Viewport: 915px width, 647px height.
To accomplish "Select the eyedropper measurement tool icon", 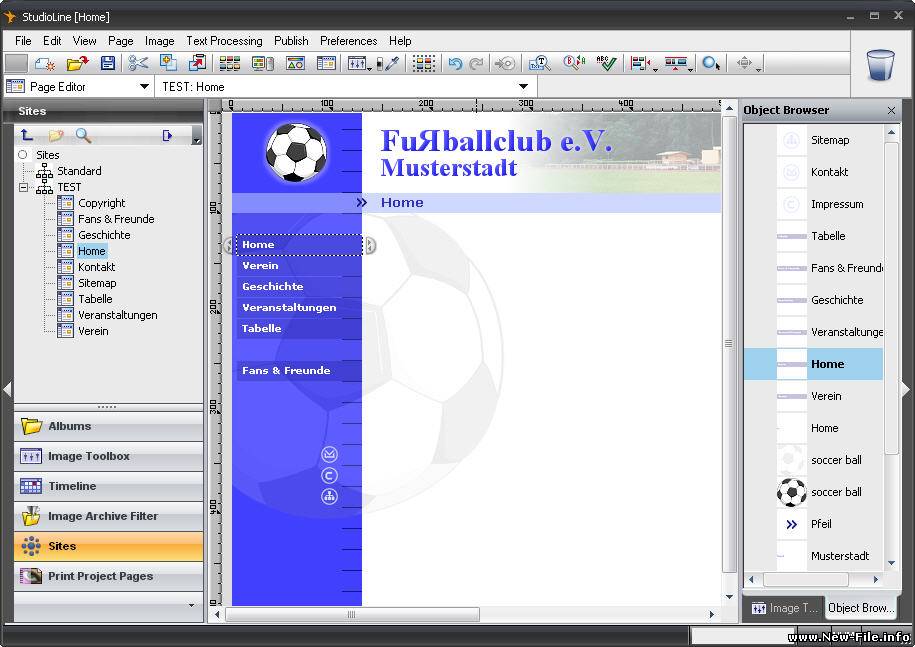I will click(391, 62).
